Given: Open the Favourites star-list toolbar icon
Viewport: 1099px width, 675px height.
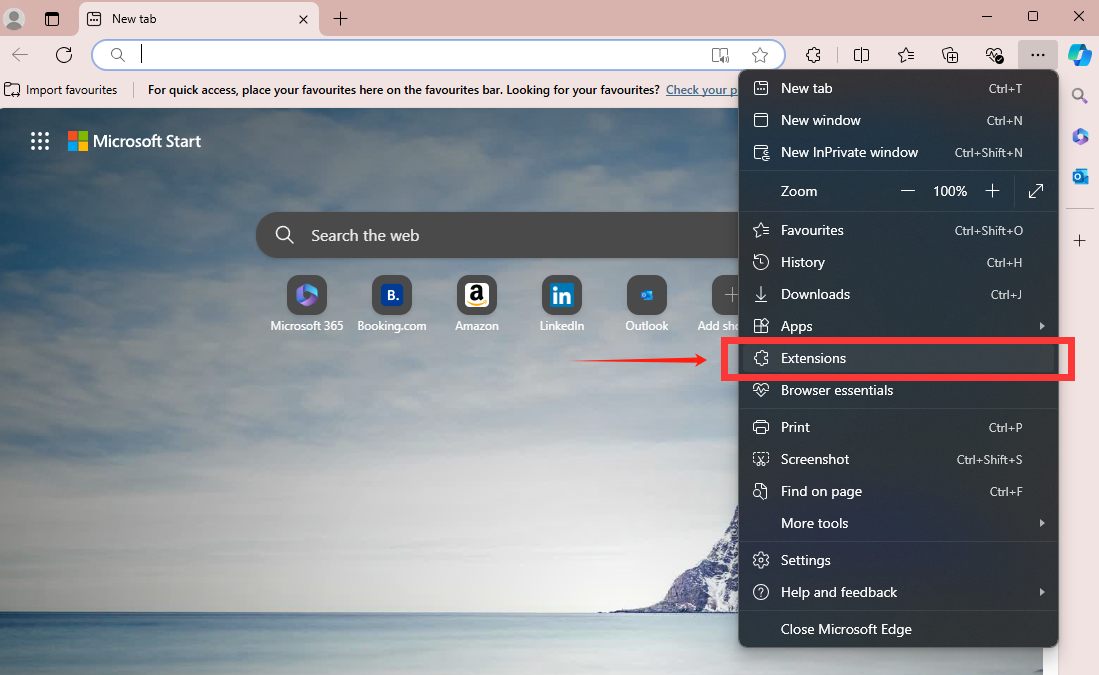Looking at the screenshot, I should pos(906,55).
